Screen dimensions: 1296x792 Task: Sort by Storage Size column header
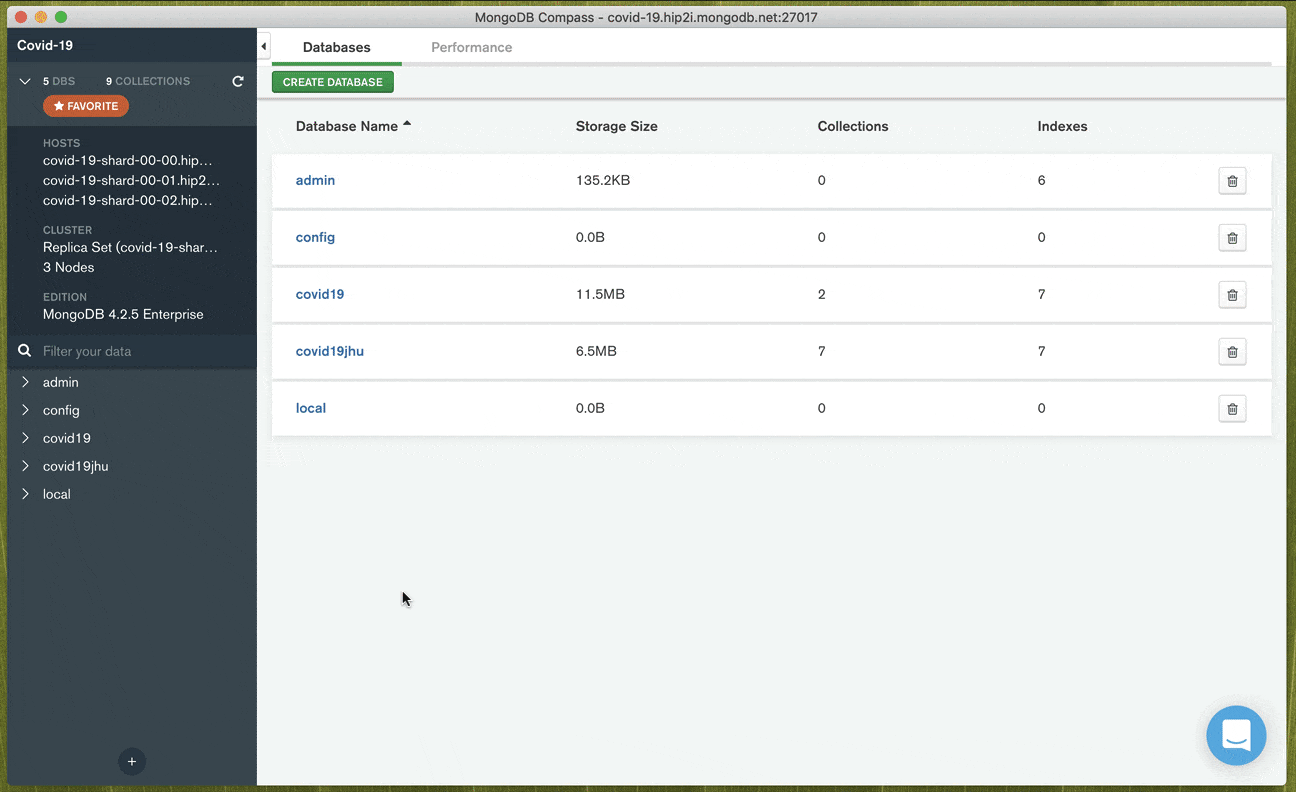pyautogui.click(x=617, y=126)
